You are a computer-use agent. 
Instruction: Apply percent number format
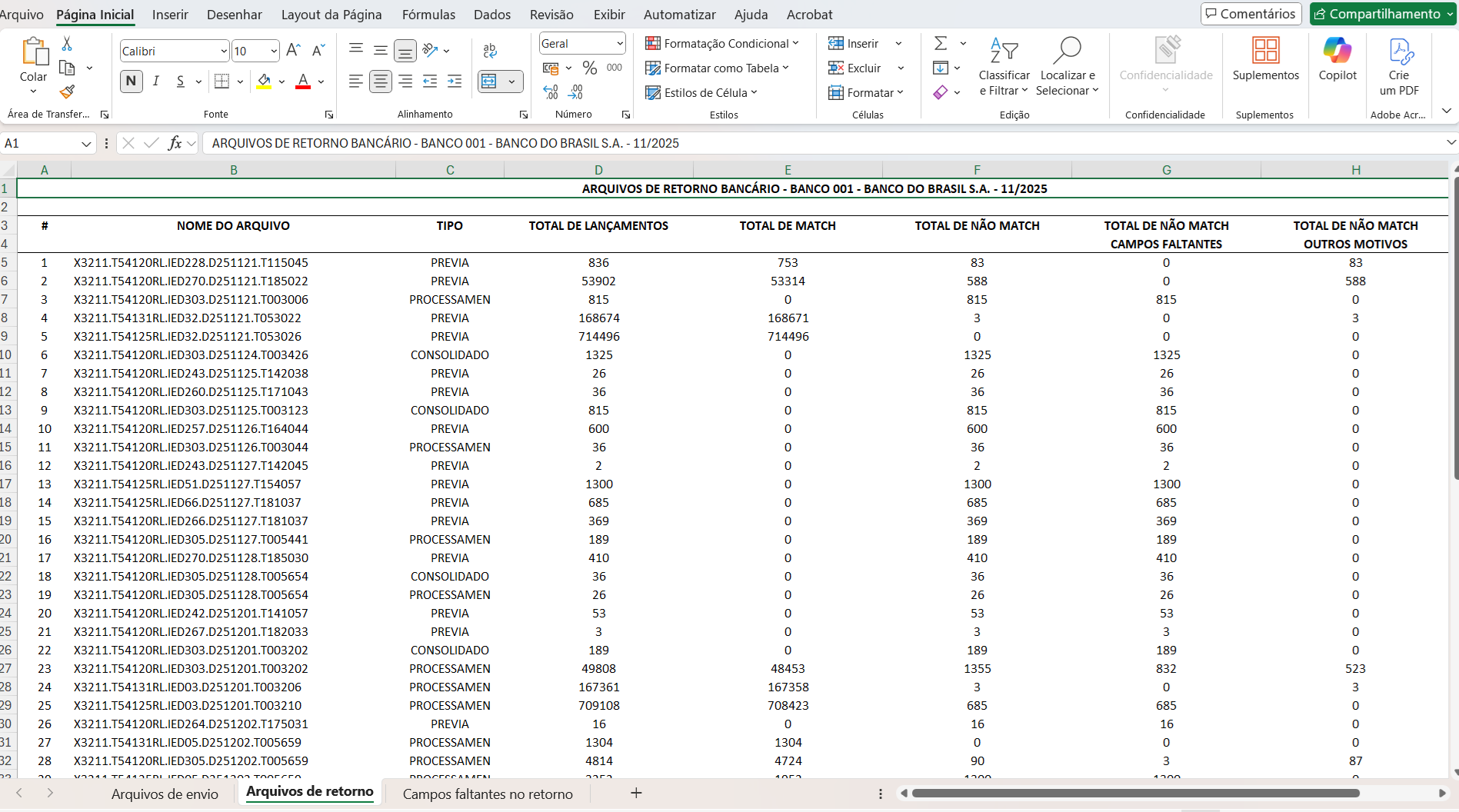tap(590, 68)
